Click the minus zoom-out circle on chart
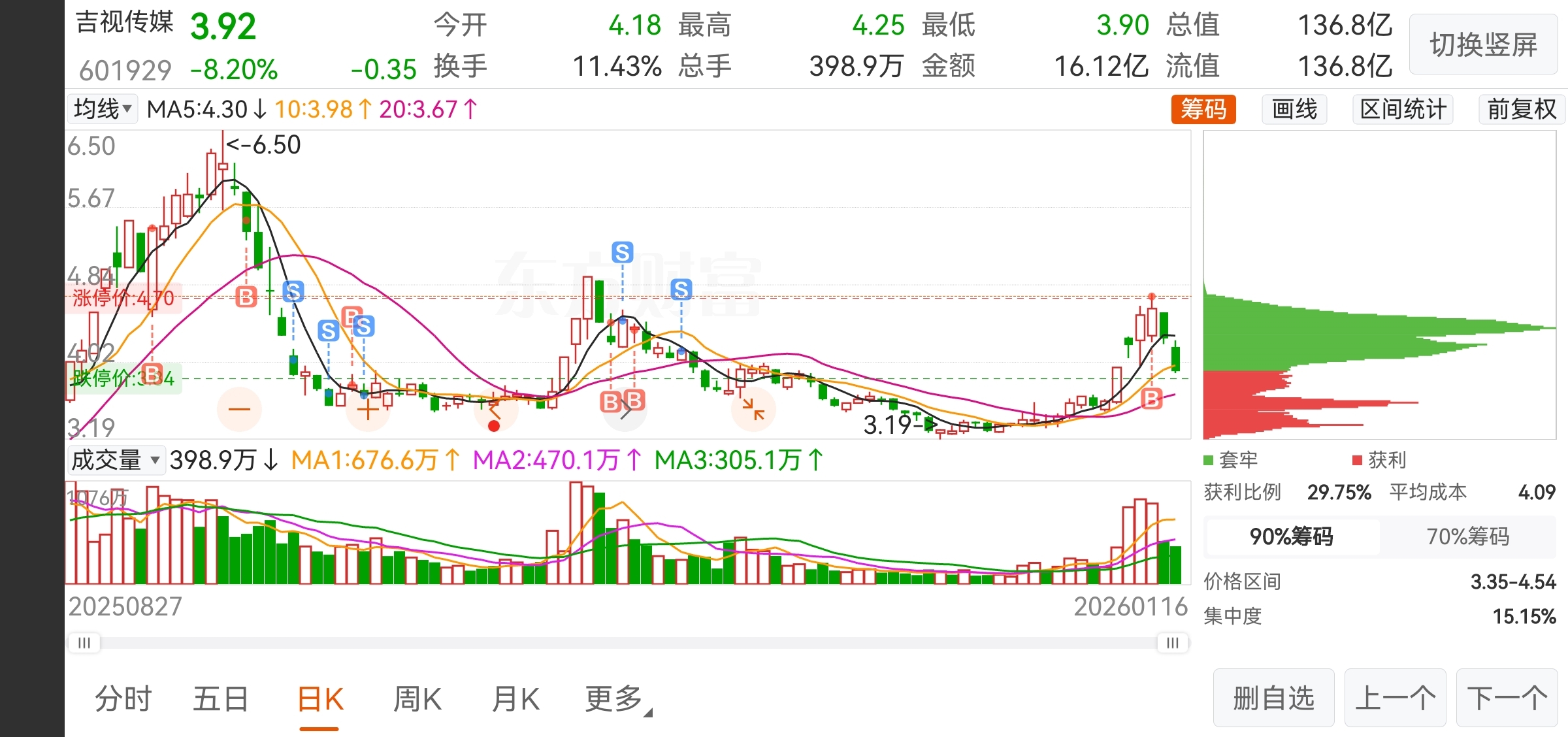 [239, 410]
